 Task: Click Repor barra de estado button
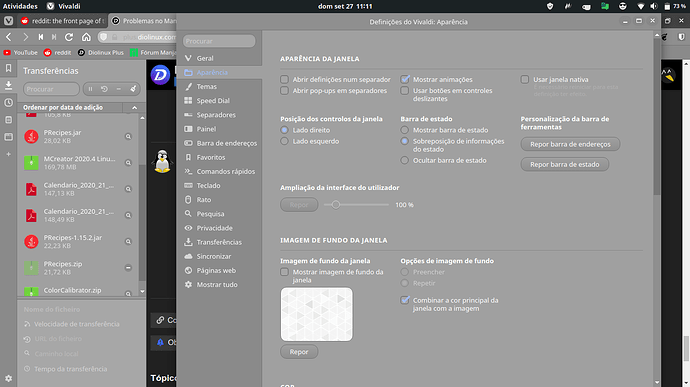tap(565, 164)
